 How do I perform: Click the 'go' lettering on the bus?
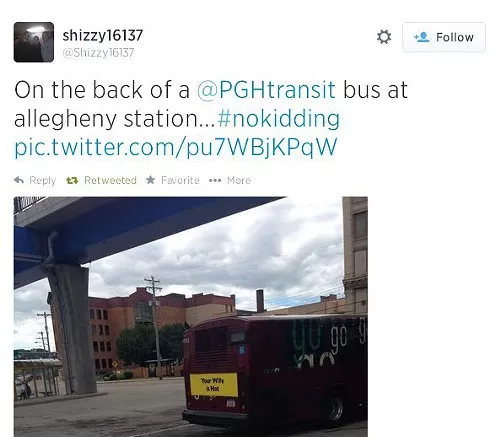338,341
